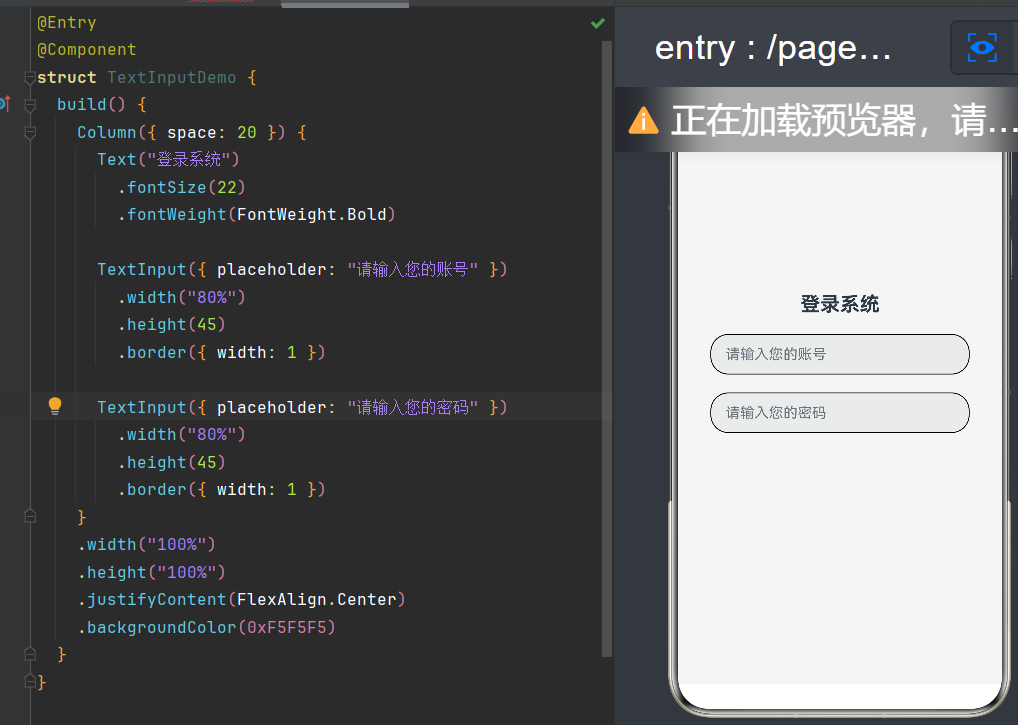1018x725 pixels.
Task: Click the @Entry decorator
Action: click(67, 23)
